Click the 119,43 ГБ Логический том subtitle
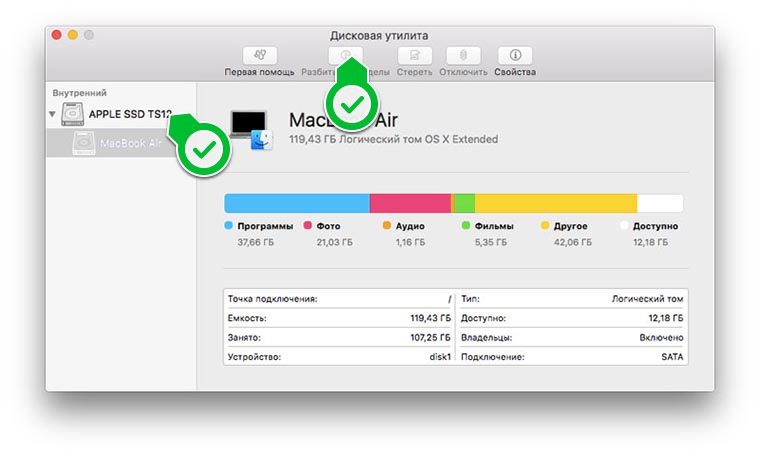Viewport: 760px width, 456px height. [394, 139]
